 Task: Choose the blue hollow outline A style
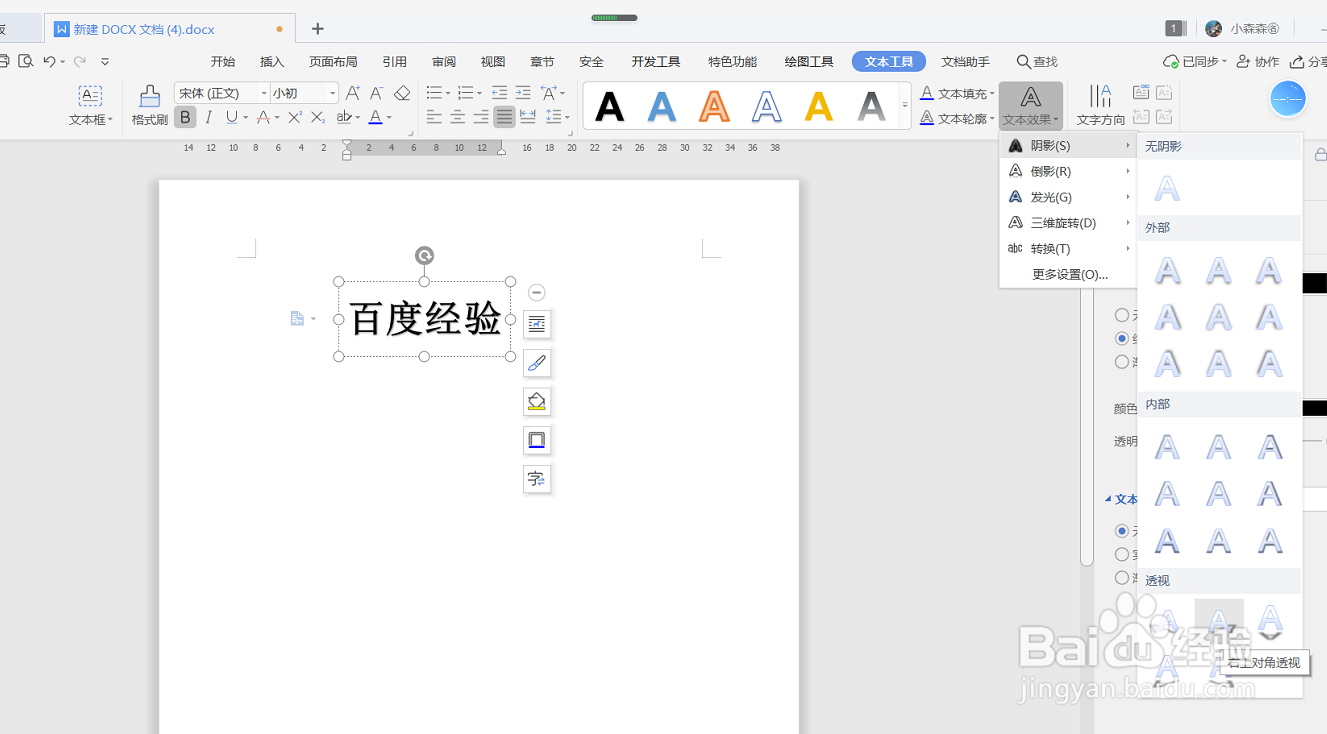pyautogui.click(x=767, y=106)
